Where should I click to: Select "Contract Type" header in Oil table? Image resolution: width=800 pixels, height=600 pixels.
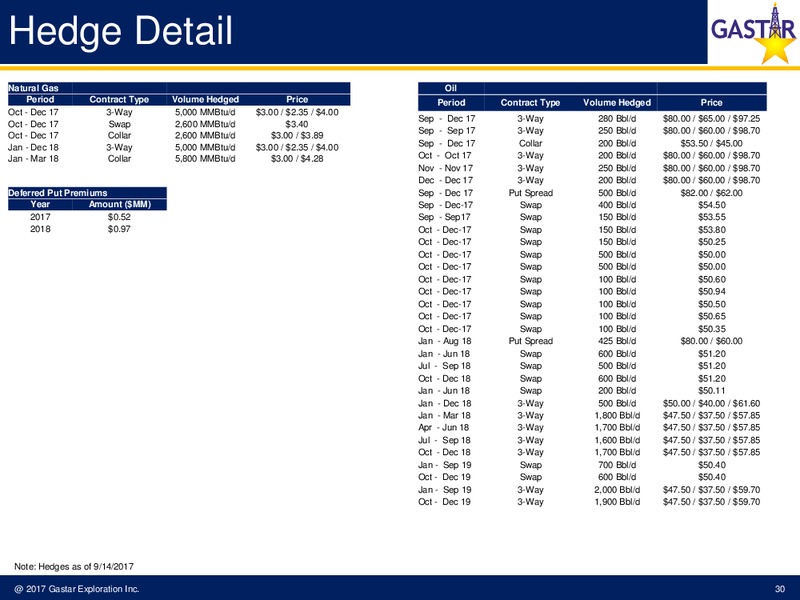click(x=530, y=103)
